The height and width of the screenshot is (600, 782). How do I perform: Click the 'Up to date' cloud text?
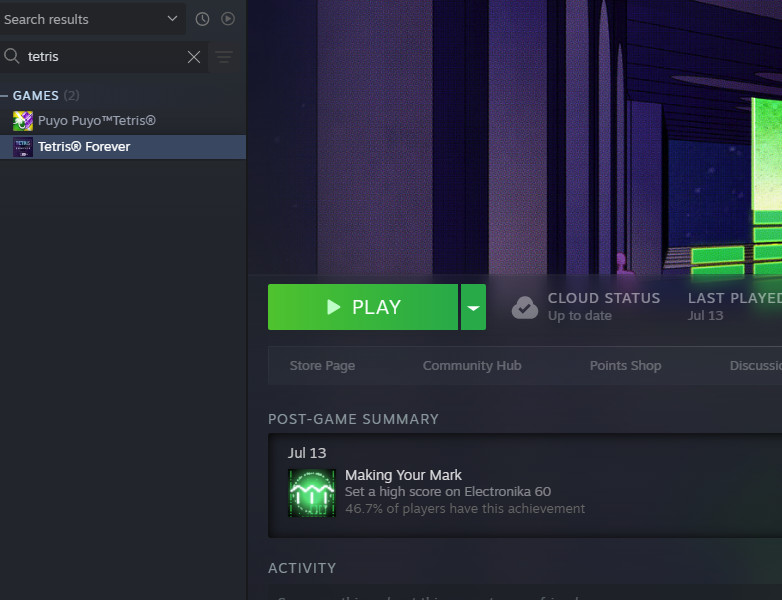pos(580,316)
